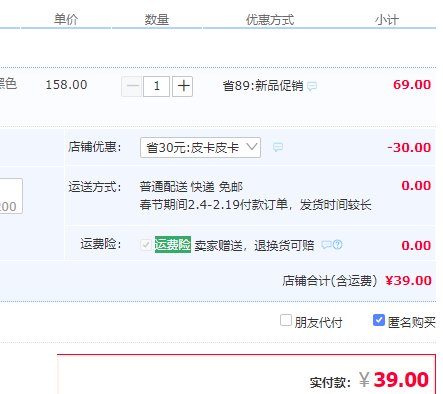The image size is (443, 394).
Task: Click the question mark help icon for 运费险
Action: 338,245
